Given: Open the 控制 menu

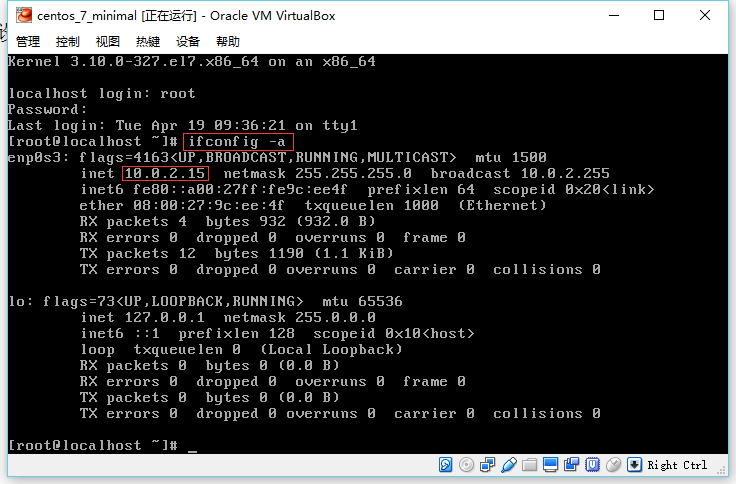Looking at the screenshot, I should point(68,42).
